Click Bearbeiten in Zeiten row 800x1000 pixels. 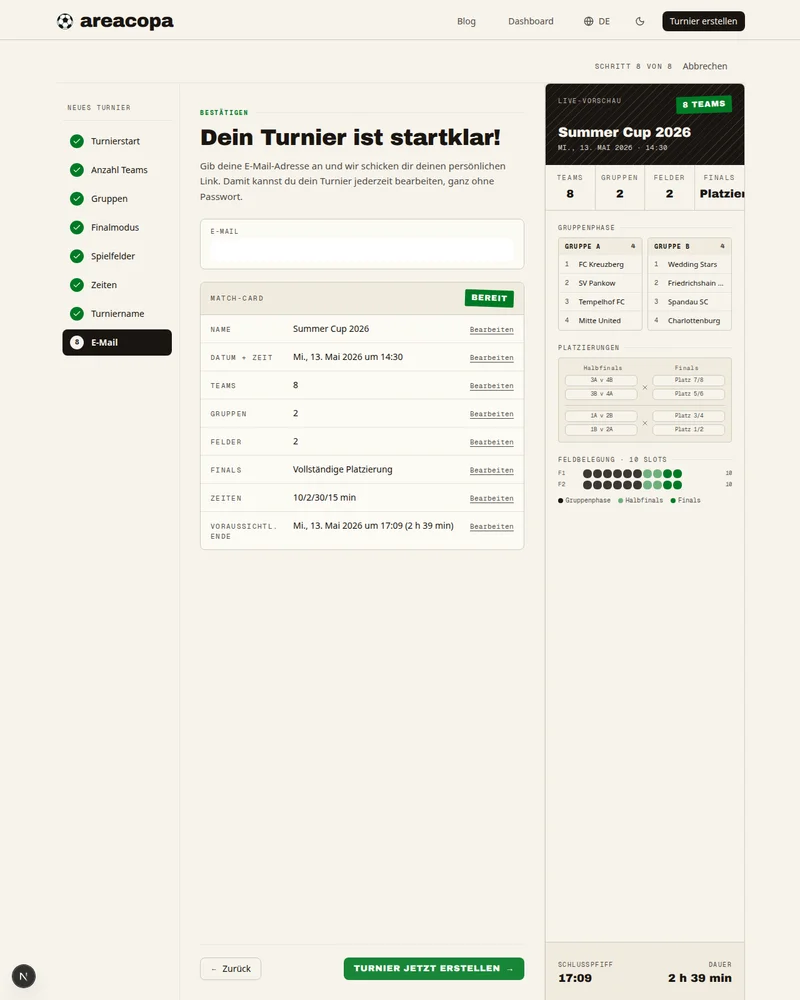[491, 498]
